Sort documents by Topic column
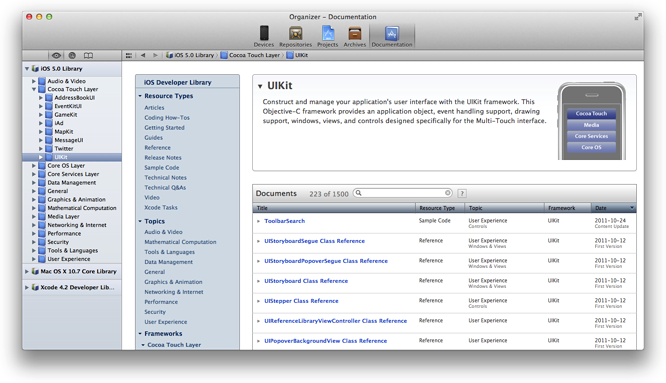Viewport: 666px width, 383px height. pos(505,208)
